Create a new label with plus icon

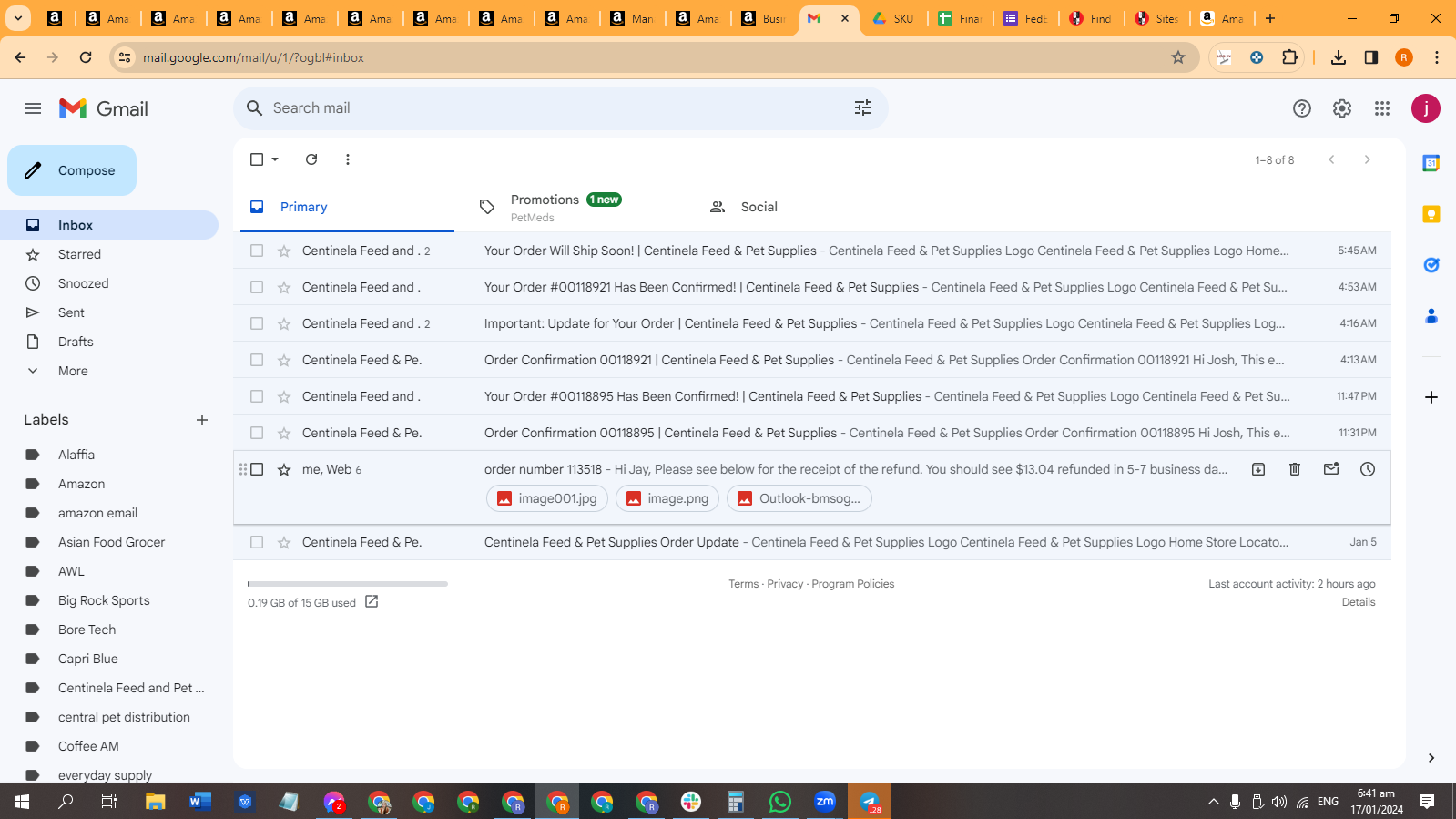tap(202, 420)
